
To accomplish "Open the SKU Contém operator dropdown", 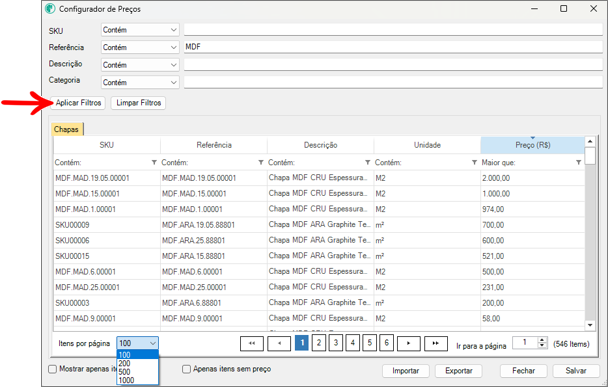I will pyautogui.click(x=140, y=30).
